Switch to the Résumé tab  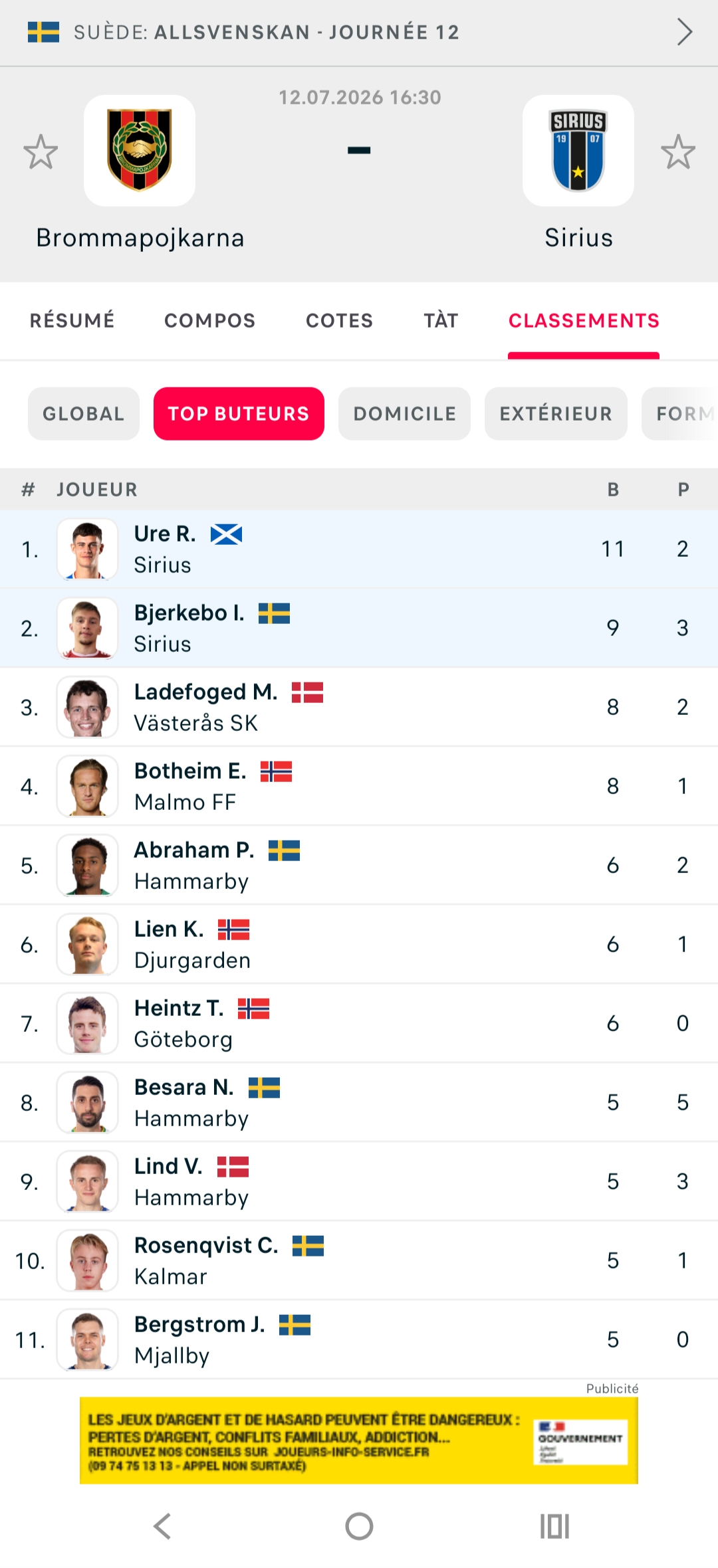click(x=72, y=321)
